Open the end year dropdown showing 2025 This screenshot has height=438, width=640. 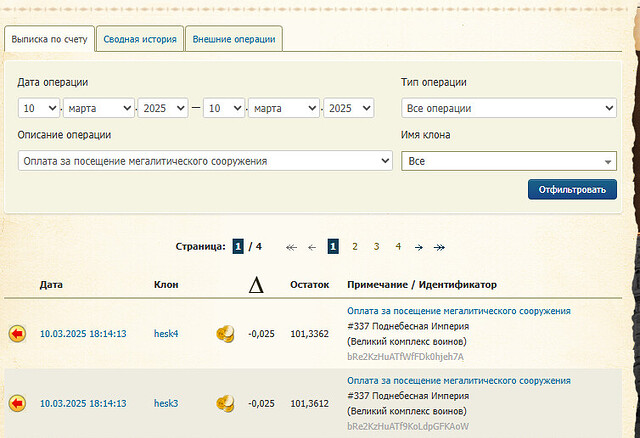coord(348,108)
